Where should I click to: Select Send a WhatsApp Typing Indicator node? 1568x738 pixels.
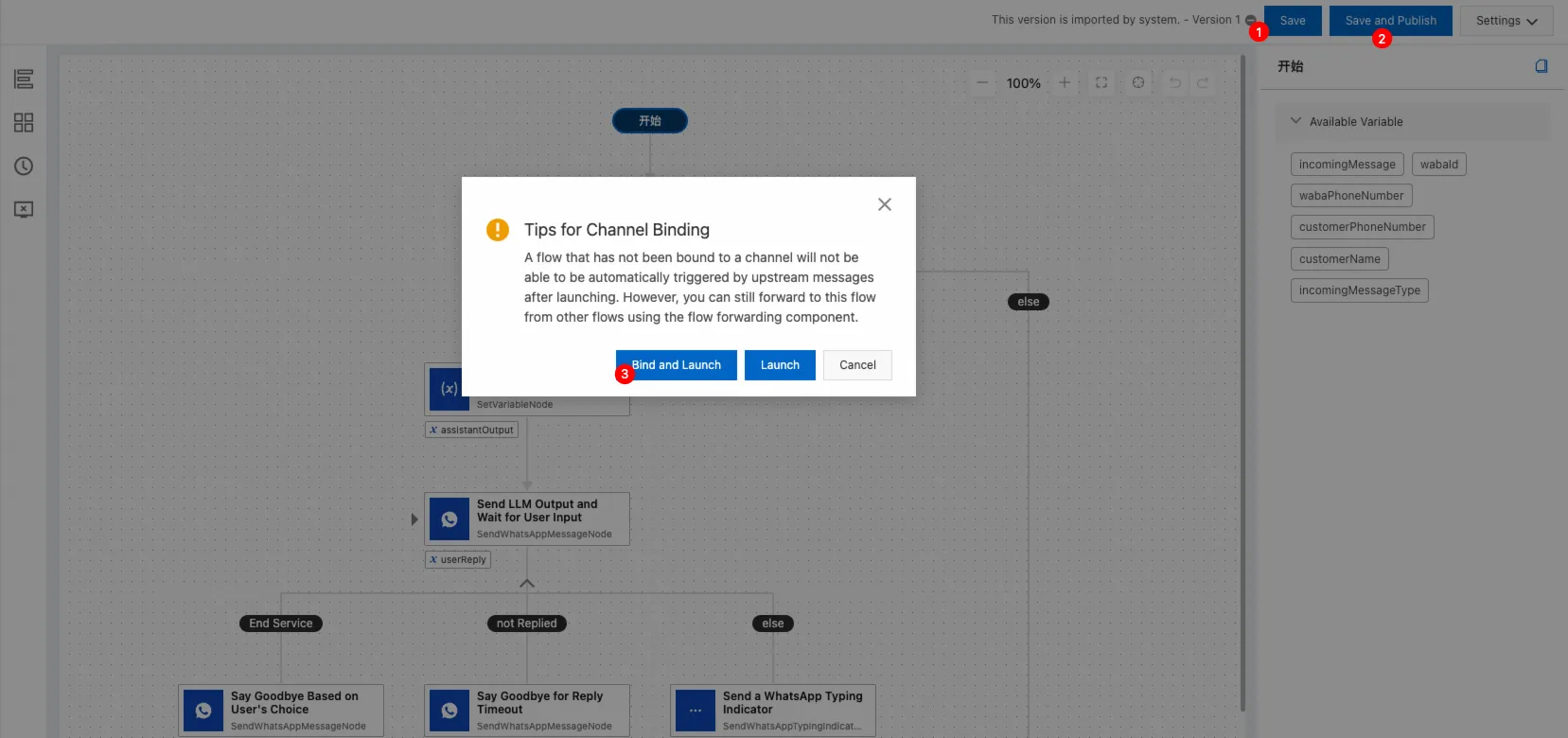point(773,710)
